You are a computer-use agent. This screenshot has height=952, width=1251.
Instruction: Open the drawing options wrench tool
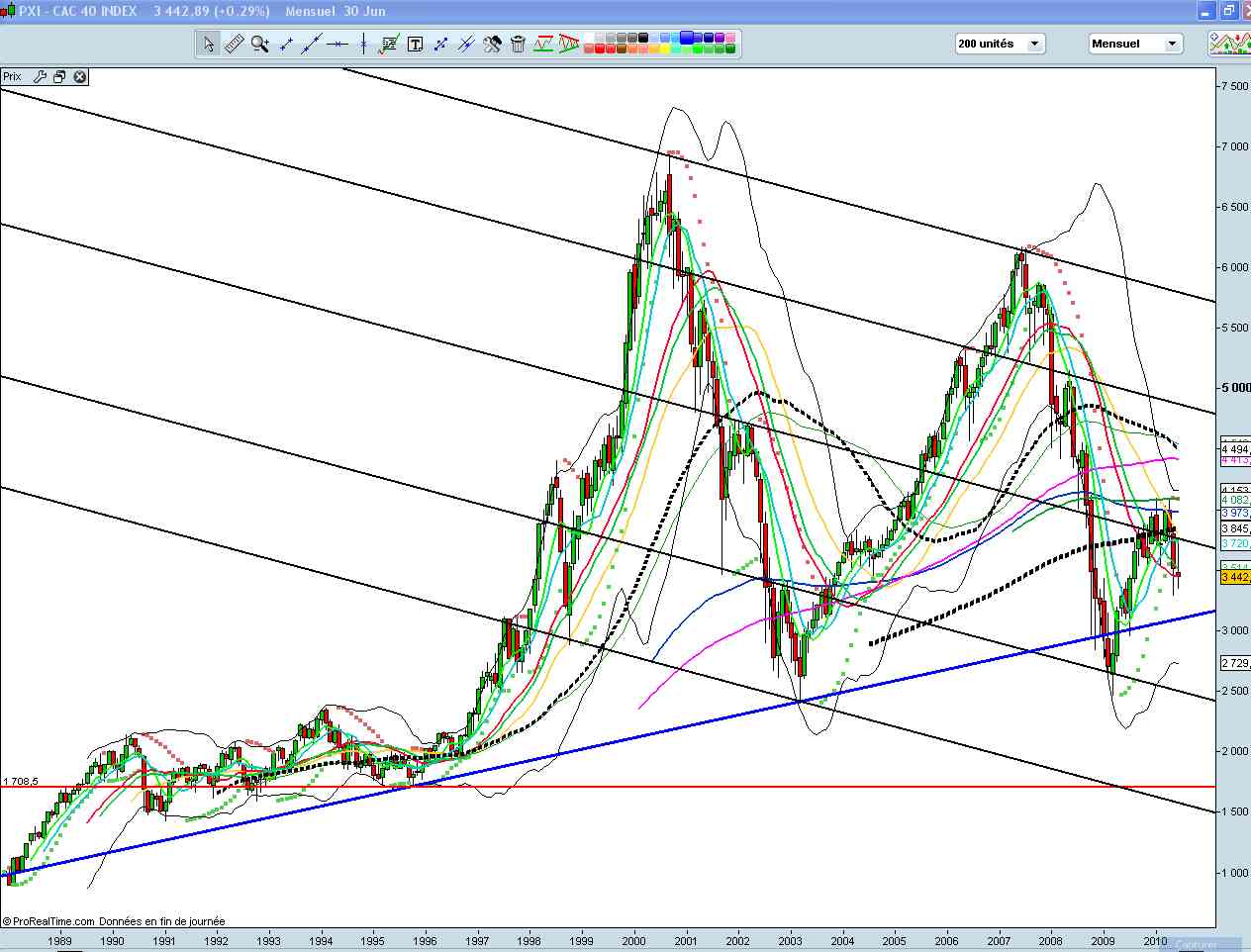tap(492, 44)
